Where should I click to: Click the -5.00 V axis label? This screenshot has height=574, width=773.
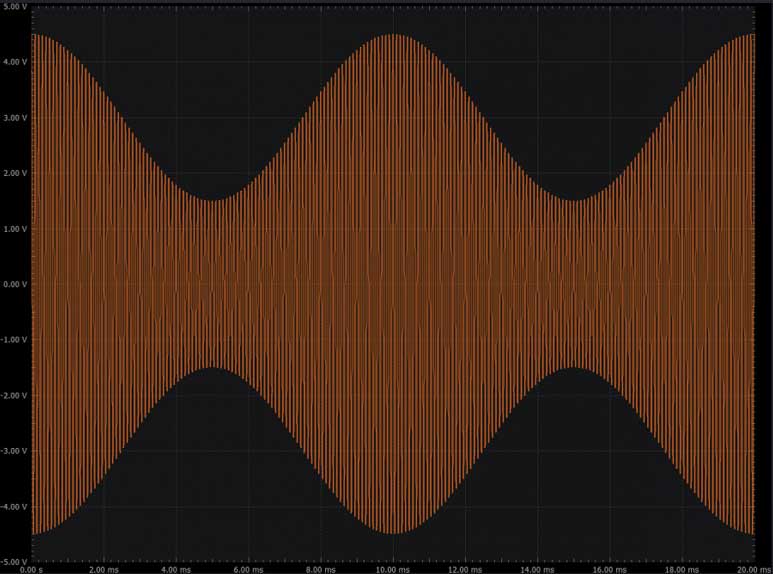(x=14, y=562)
